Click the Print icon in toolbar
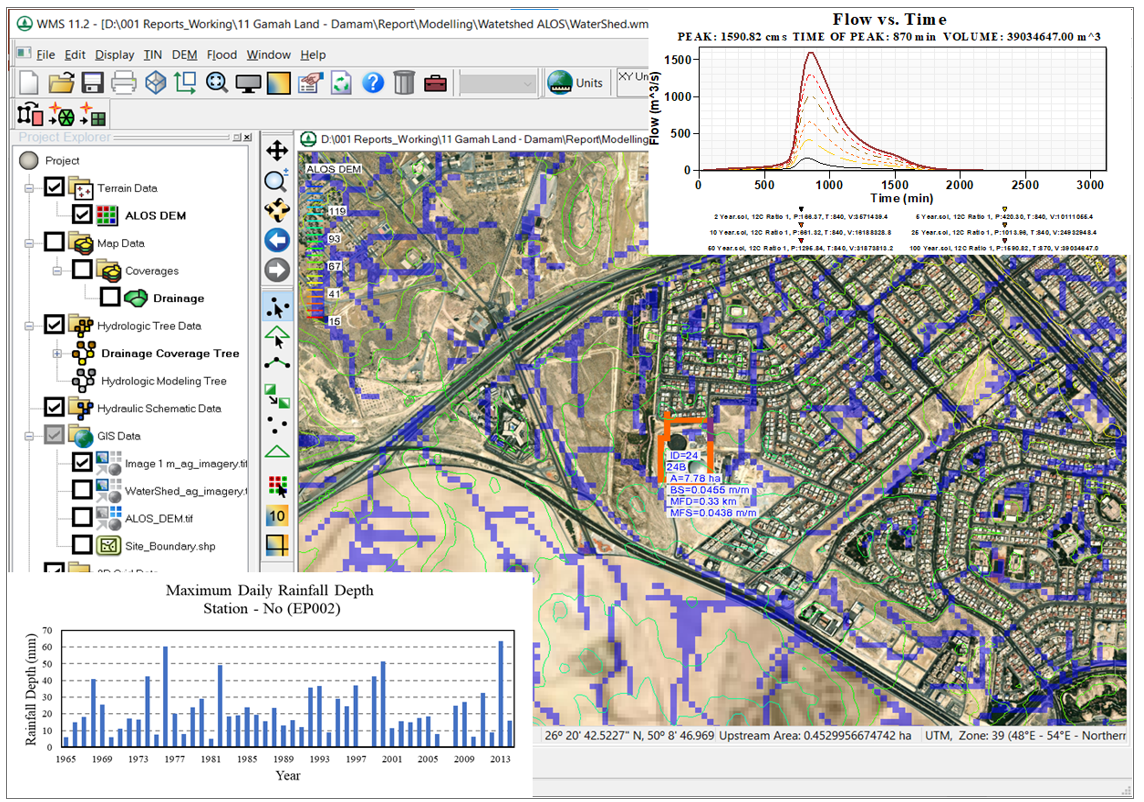The image size is (1144, 802). coord(124,83)
